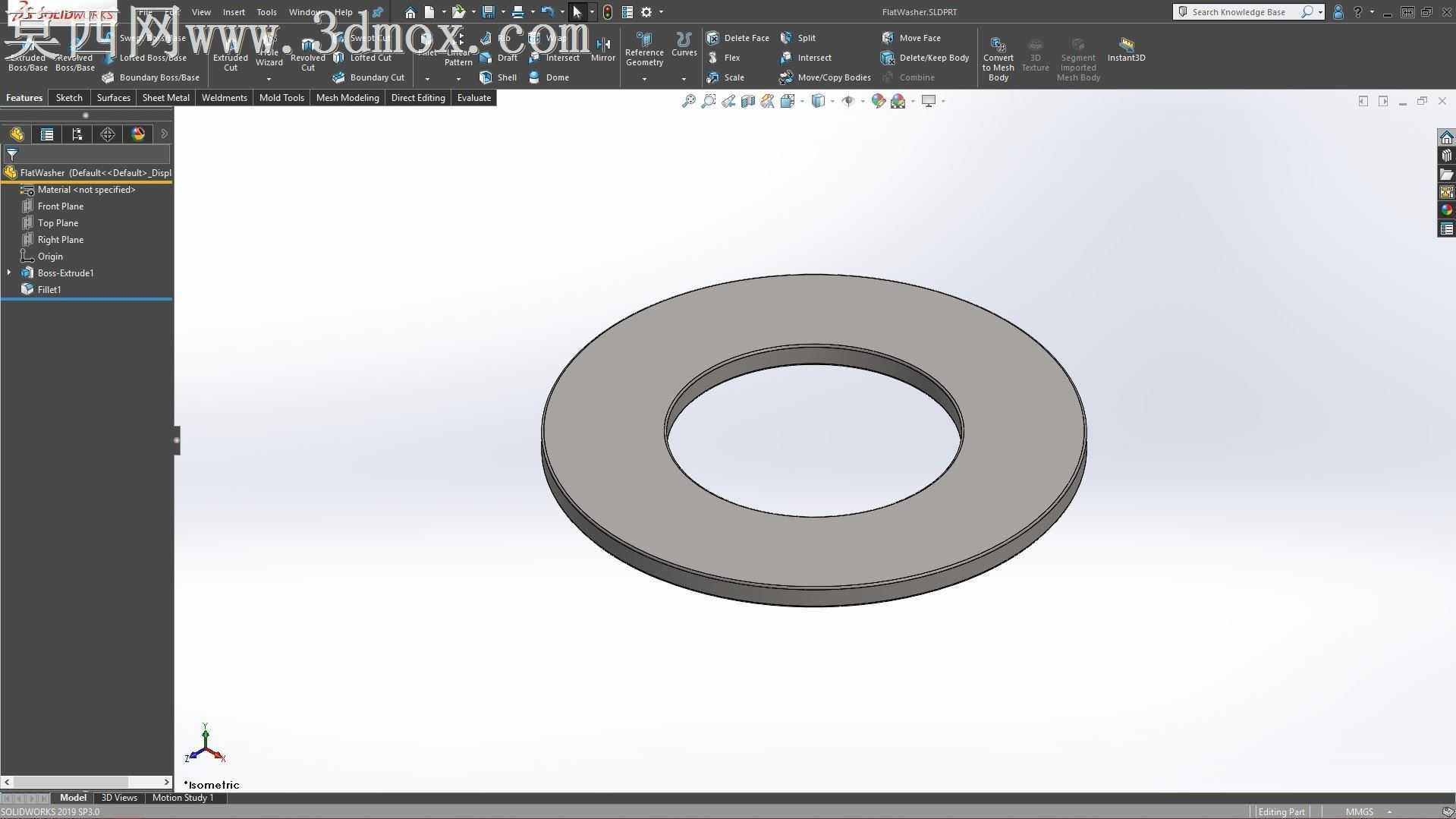Image resolution: width=1456 pixels, height=819 pixels.
Task: Expand more manager tabs chevron
Action: [164, 134]
